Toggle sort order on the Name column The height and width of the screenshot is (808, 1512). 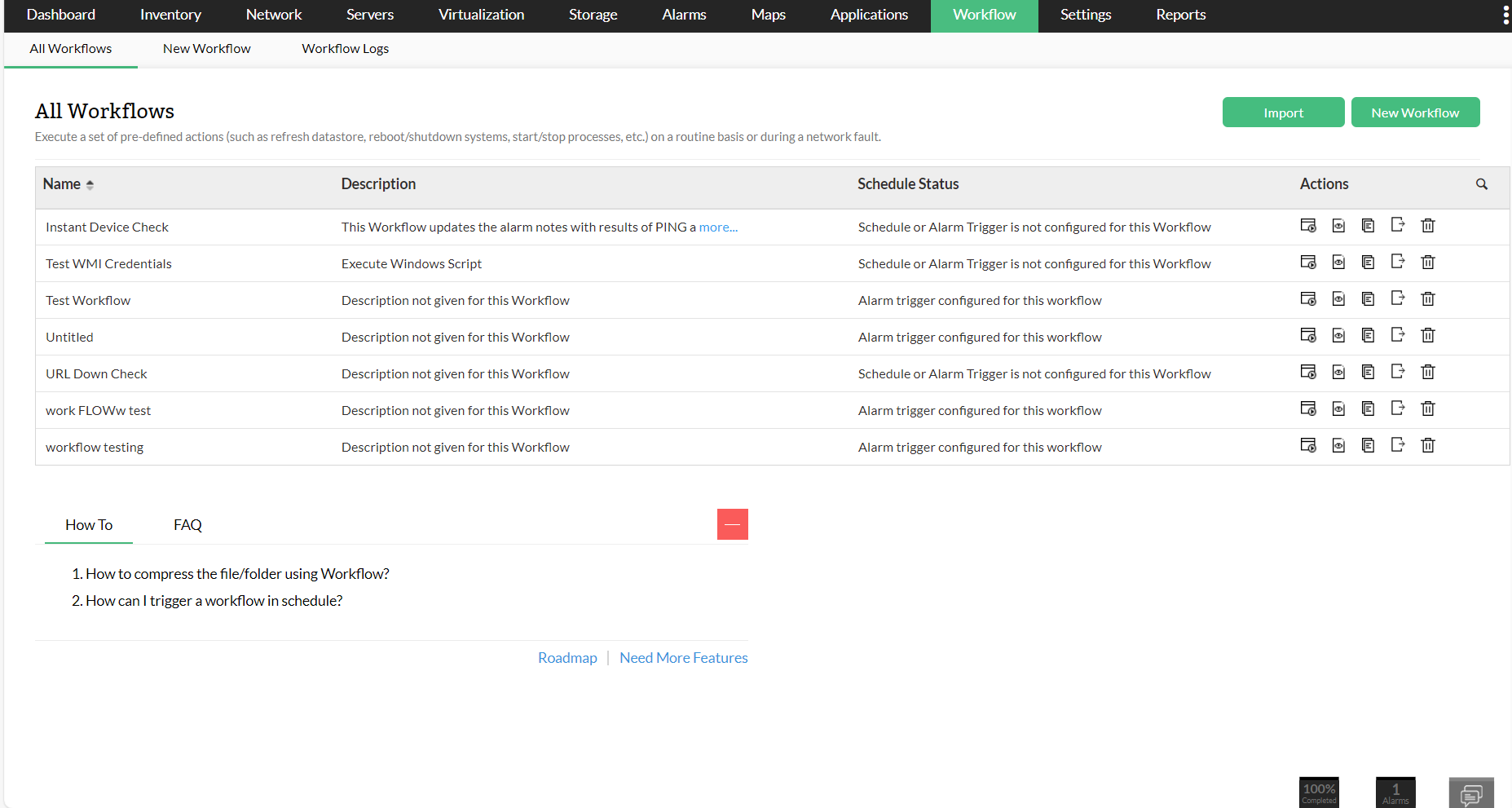tap(89, 184)
